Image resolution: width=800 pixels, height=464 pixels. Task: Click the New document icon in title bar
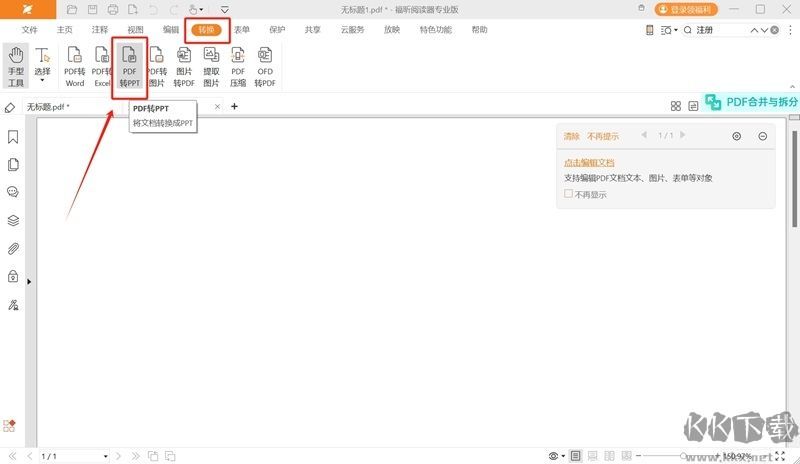click(133, 9)
